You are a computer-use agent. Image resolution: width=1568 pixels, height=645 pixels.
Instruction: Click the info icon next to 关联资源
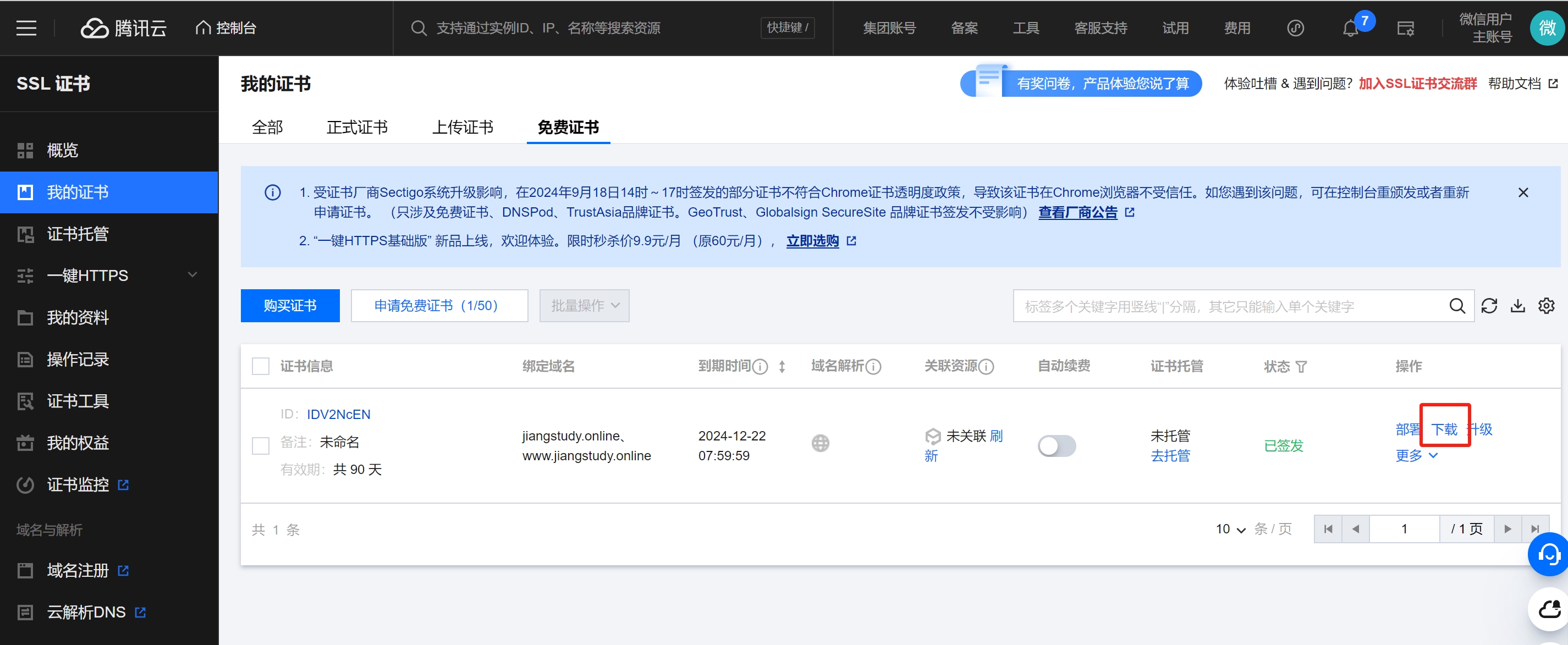[x=986, y=366]
